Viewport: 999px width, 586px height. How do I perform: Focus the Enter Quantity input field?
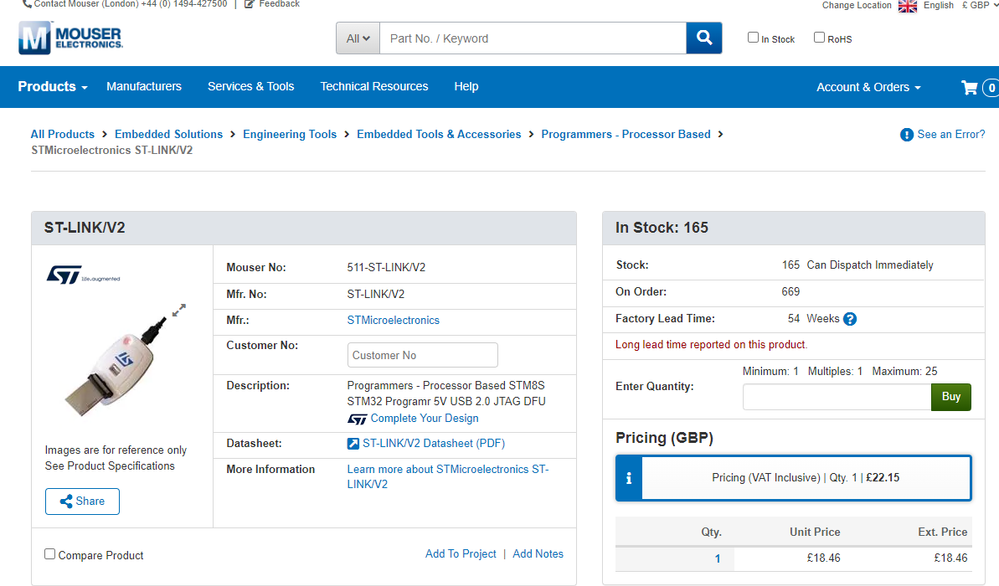point(837,397)
